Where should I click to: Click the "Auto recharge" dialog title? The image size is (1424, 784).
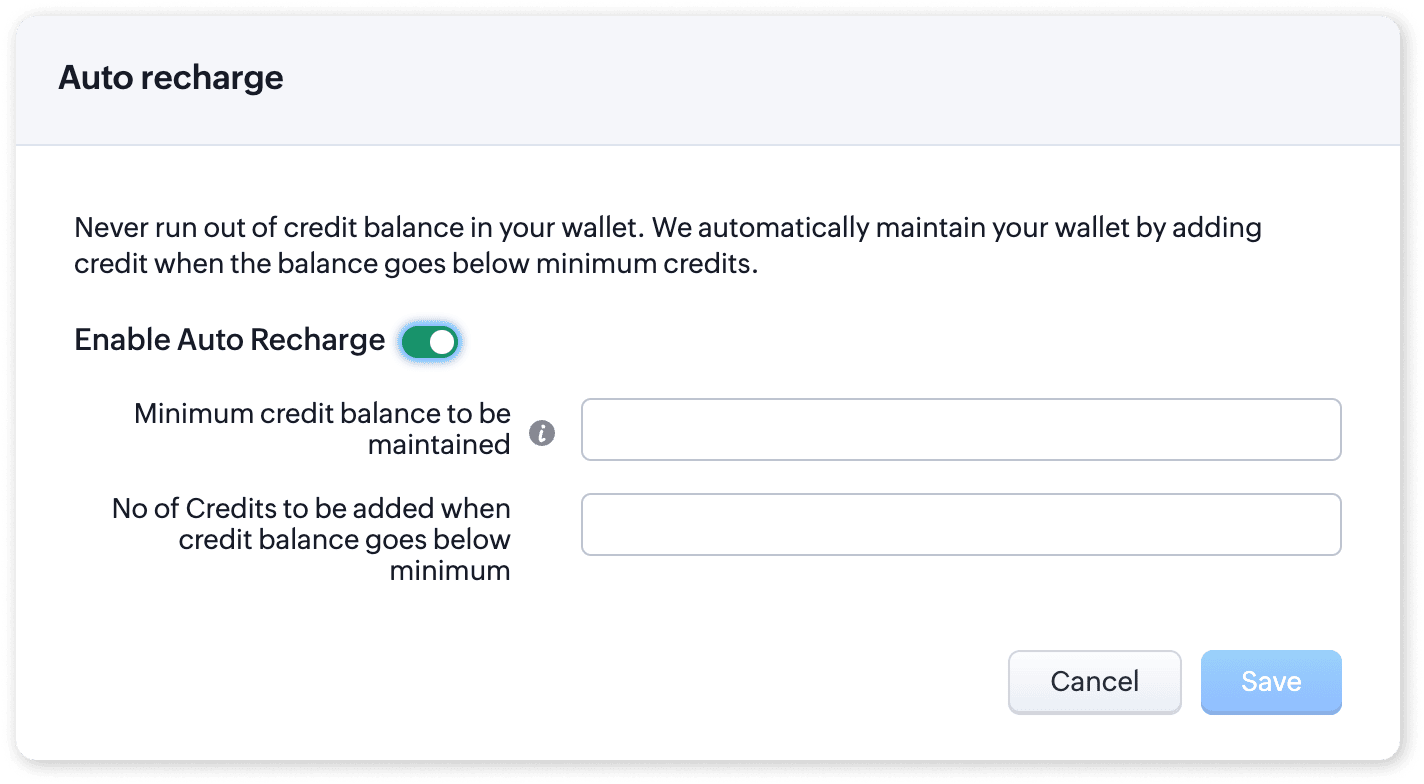171,78
